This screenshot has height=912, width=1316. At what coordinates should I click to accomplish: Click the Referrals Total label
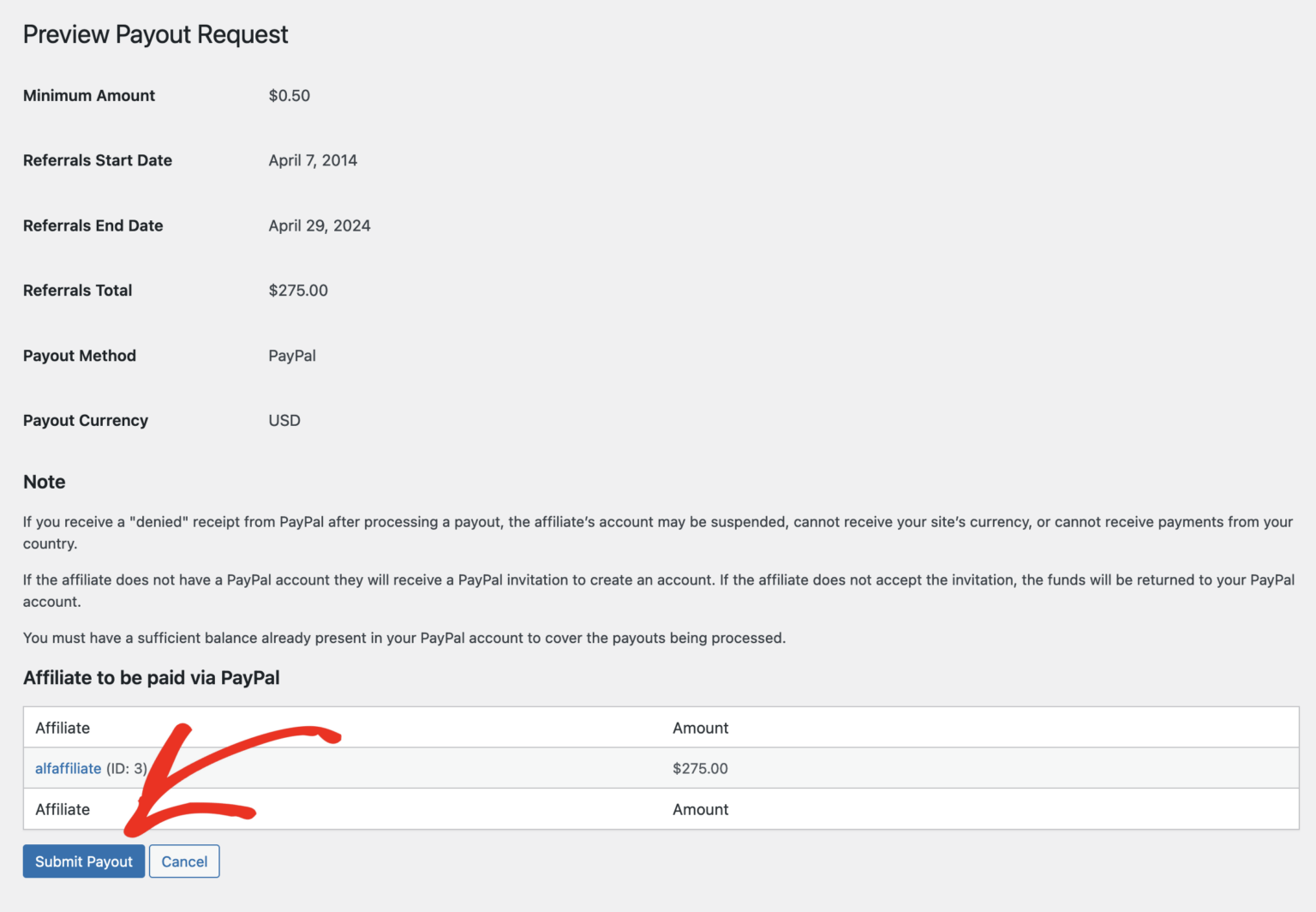[x=77, y=290]
